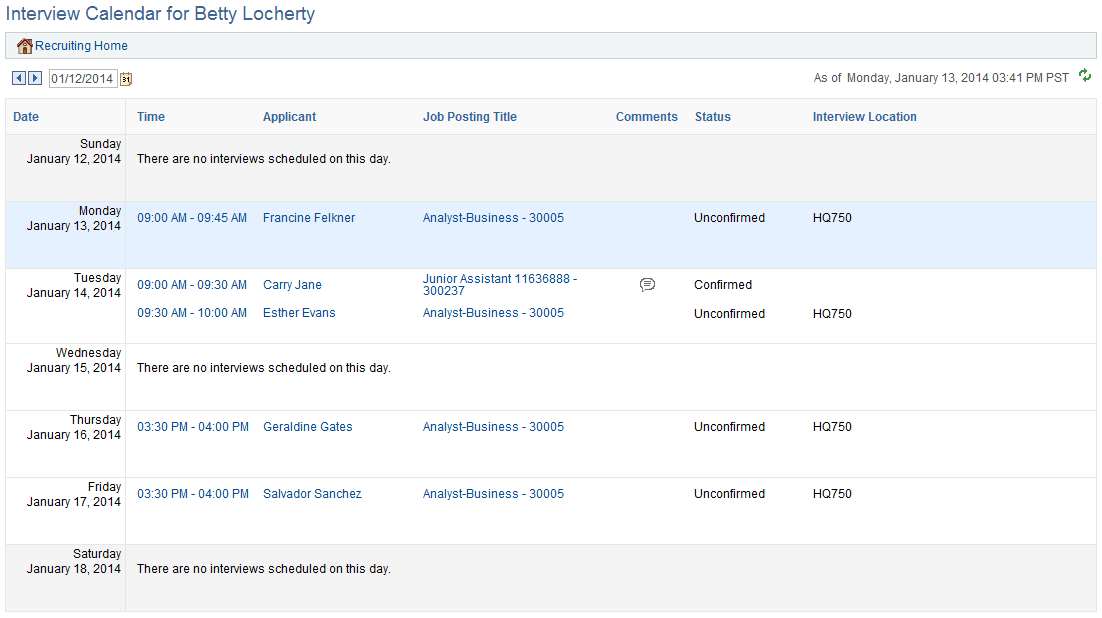The height and width of the screenshot is (618, 1102).
Task: Open Friday's Analyst-Business - 30005 job posting
Action: click(x=493, y=494)
